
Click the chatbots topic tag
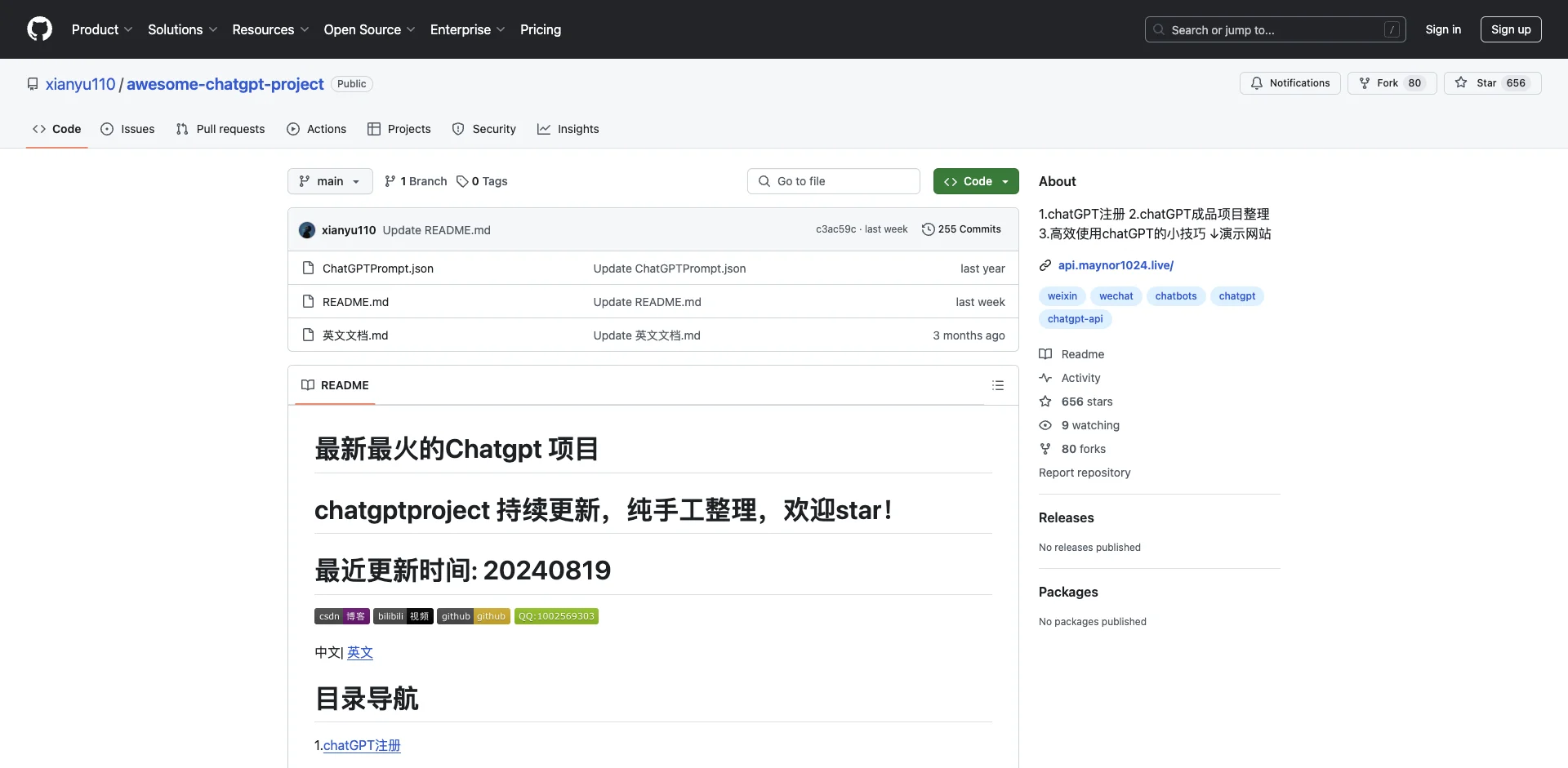click(x=1176, y=296)
